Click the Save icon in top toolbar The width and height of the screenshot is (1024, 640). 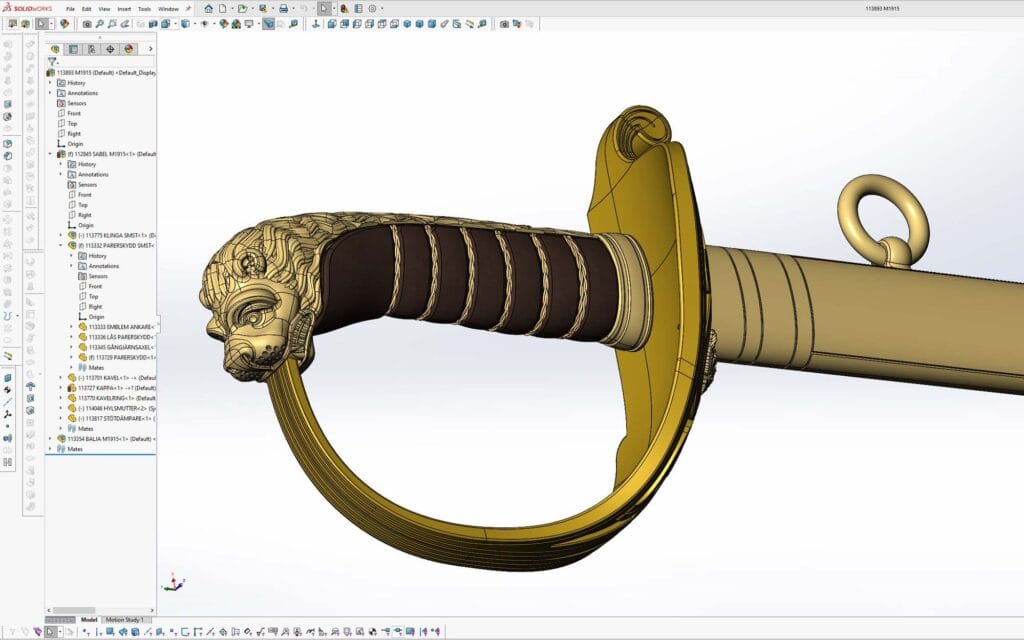pos(263,8)
